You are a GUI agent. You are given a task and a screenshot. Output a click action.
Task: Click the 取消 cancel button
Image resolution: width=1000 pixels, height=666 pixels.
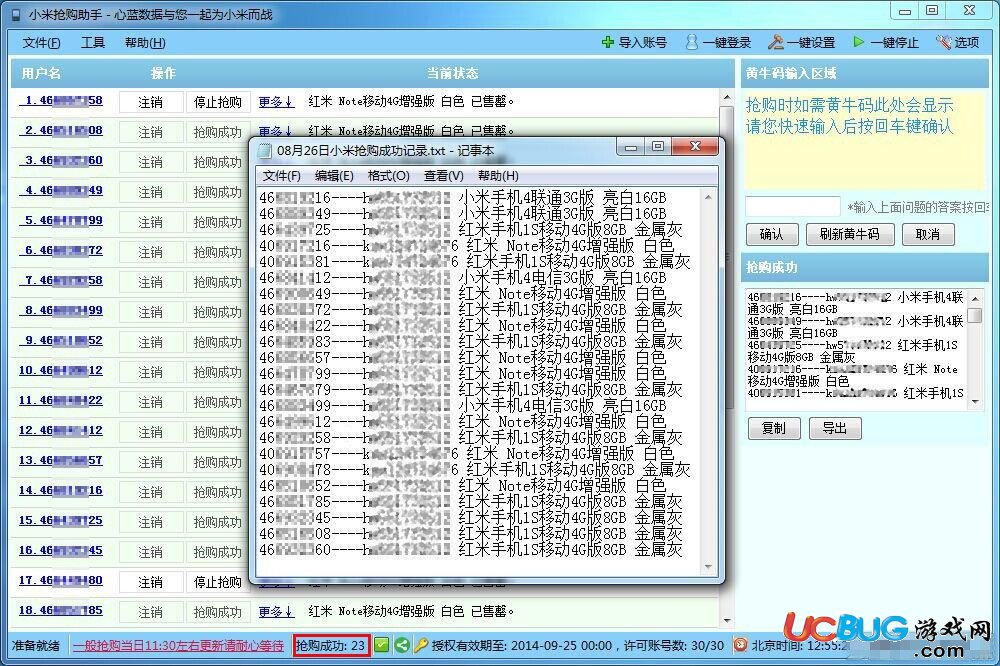[928, 234]
